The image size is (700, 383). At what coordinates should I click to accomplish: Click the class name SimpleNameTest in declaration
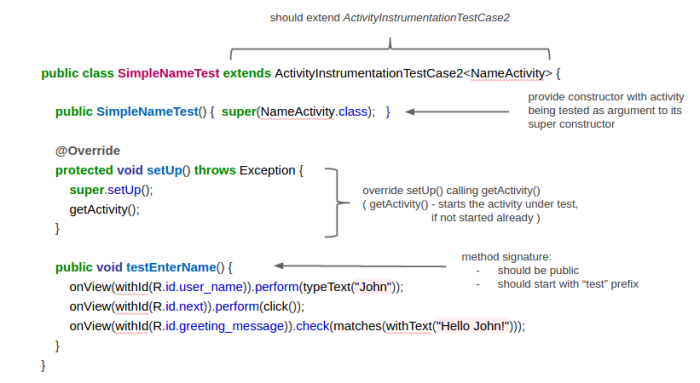point(168,73)
